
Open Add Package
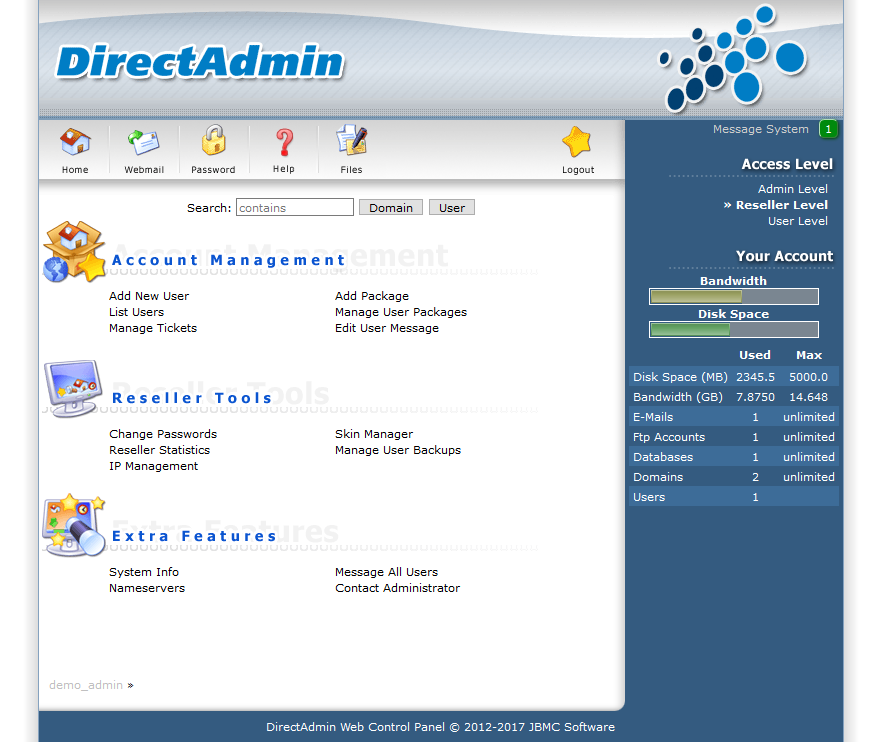[372, 296]
